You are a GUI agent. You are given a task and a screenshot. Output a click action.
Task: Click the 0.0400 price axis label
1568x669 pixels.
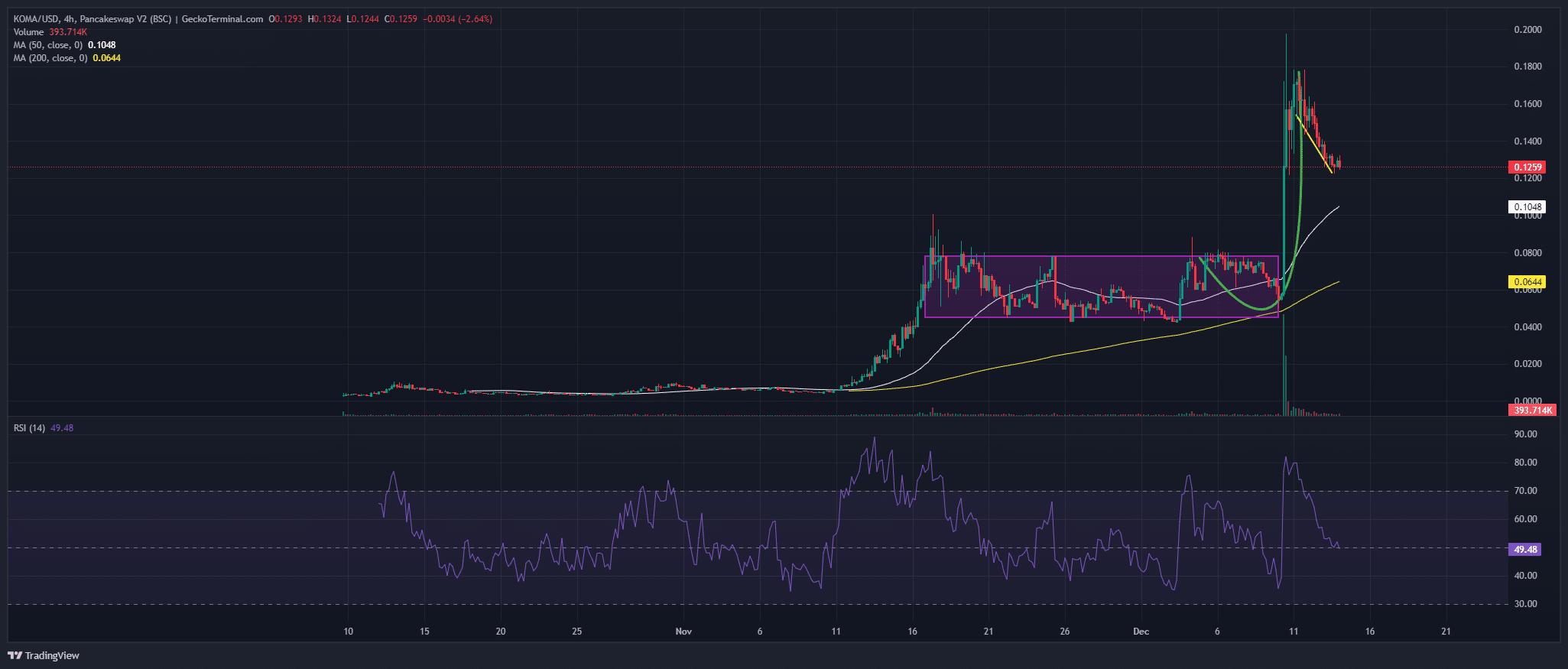click(x=1527, y=327)
